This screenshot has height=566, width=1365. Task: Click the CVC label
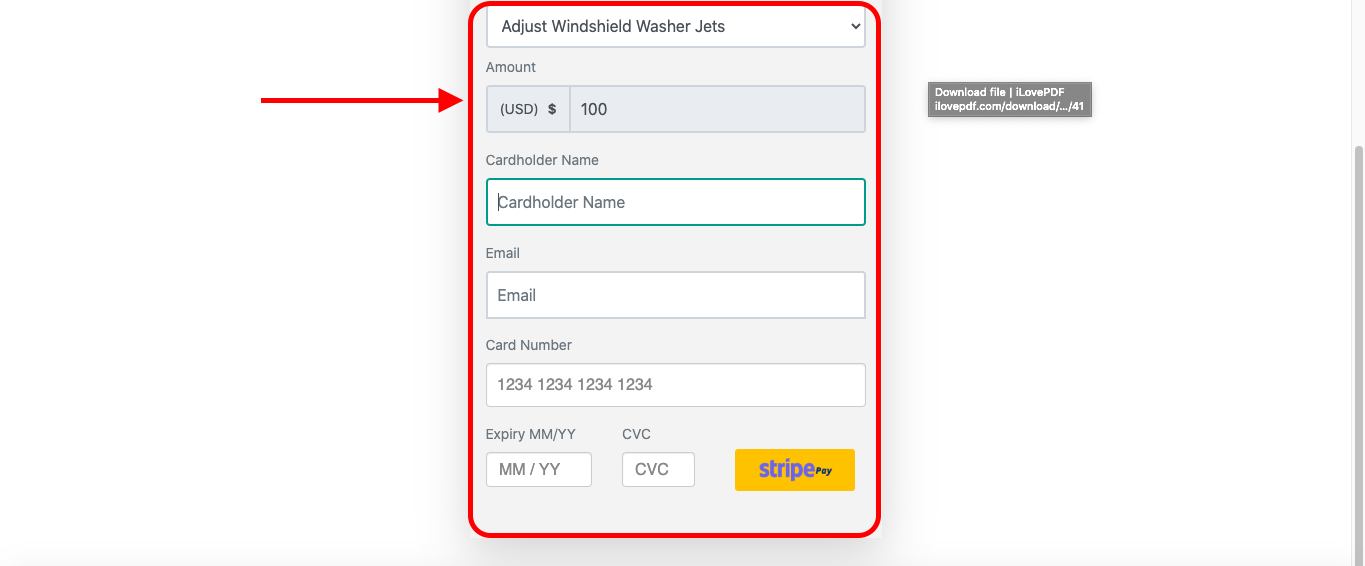(x=636, y=434)
